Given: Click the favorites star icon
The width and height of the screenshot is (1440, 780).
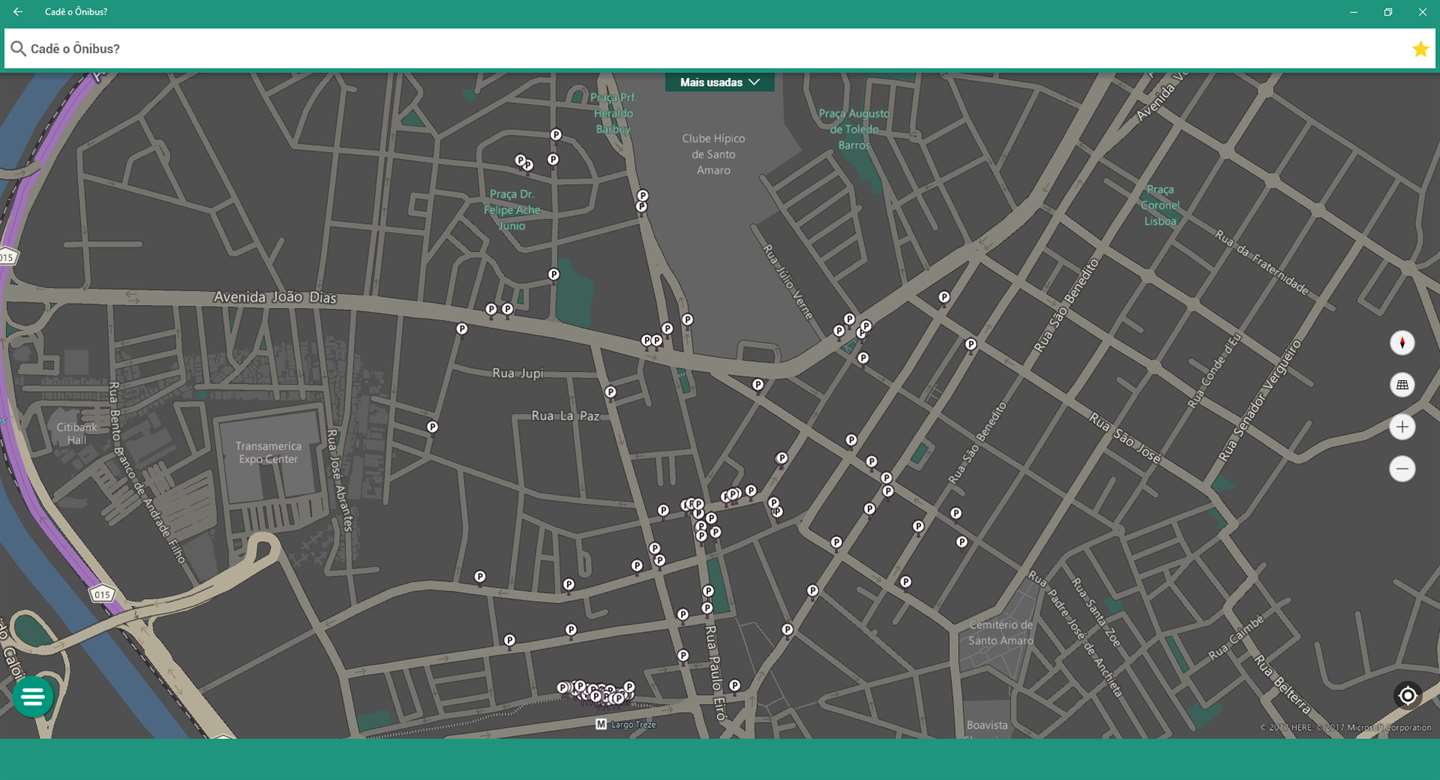Looking at the screenshot, I should coord(1420,49).
